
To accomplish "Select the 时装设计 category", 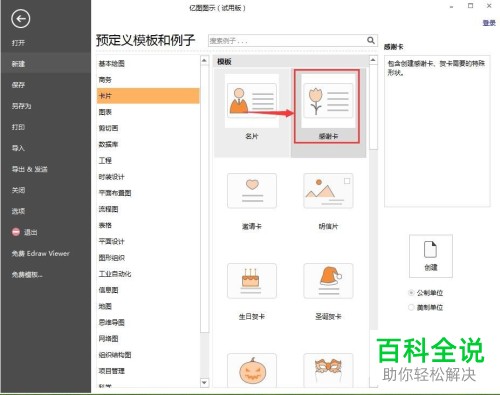I will 111,177.
